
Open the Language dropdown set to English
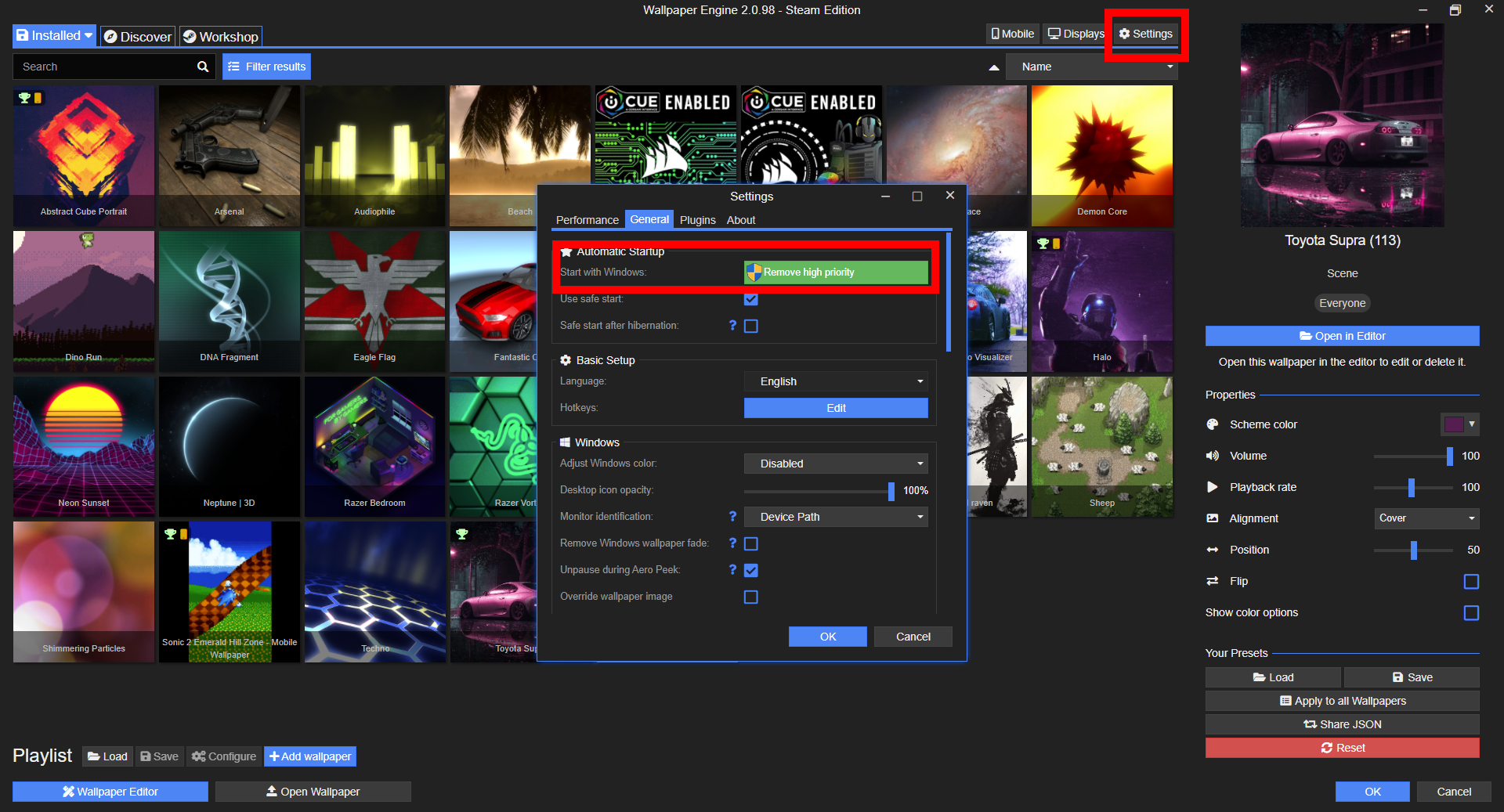coord(836,381)
